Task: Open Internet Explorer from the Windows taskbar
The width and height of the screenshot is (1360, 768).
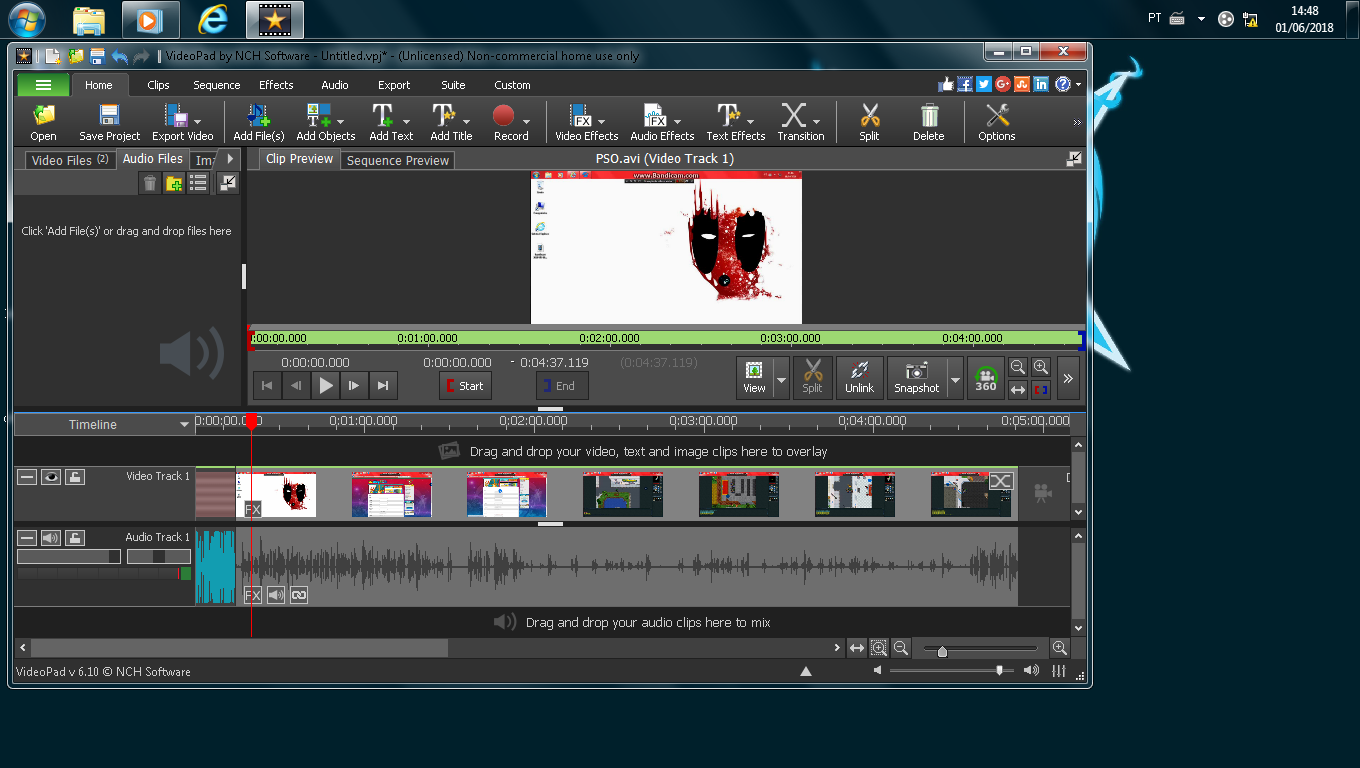Action: pos(212,19)
